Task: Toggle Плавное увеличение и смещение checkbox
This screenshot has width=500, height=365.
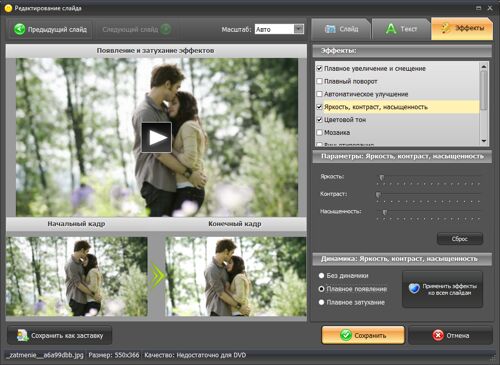Action: (319, 68)
